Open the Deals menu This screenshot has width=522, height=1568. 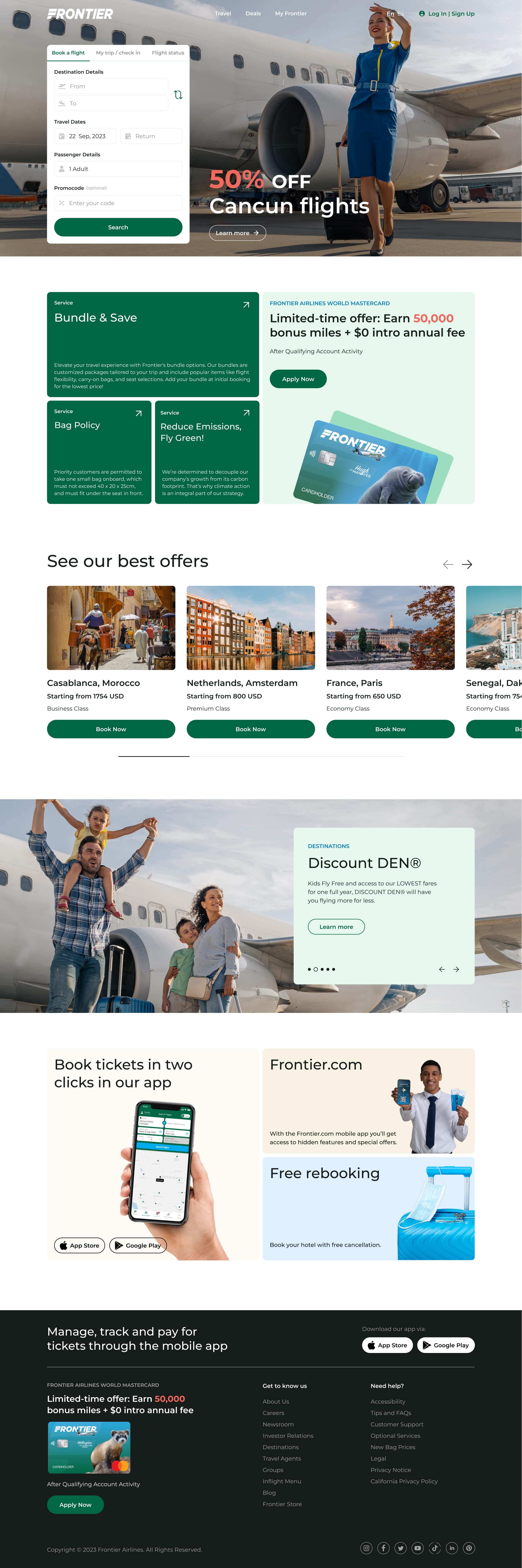click(253, 13)
